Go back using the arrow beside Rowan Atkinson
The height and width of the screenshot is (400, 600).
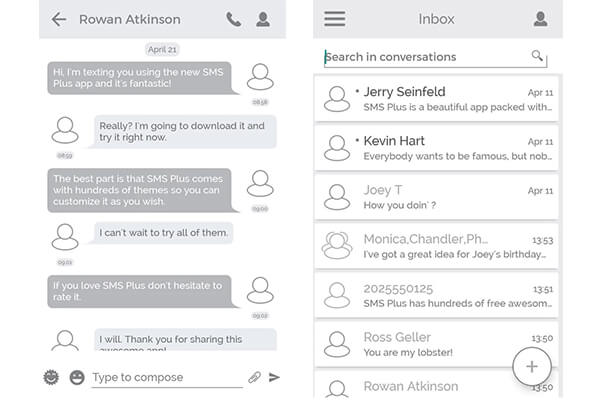(x=59, y=19)
